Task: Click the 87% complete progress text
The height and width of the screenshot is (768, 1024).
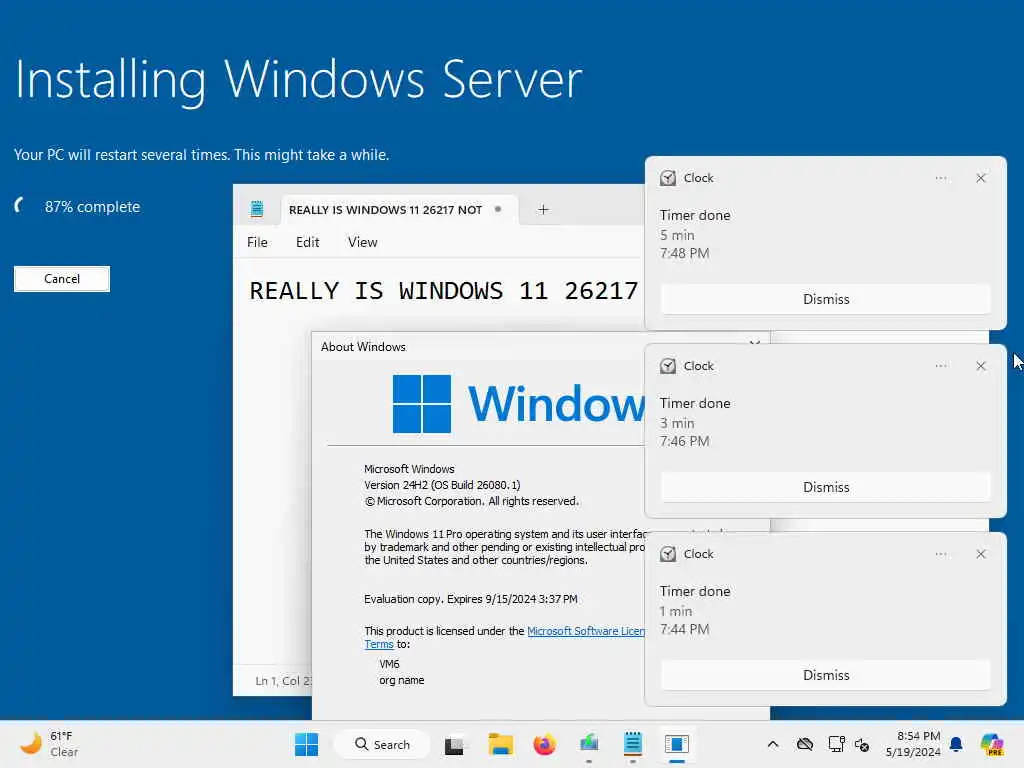Action: click(92, 207)
